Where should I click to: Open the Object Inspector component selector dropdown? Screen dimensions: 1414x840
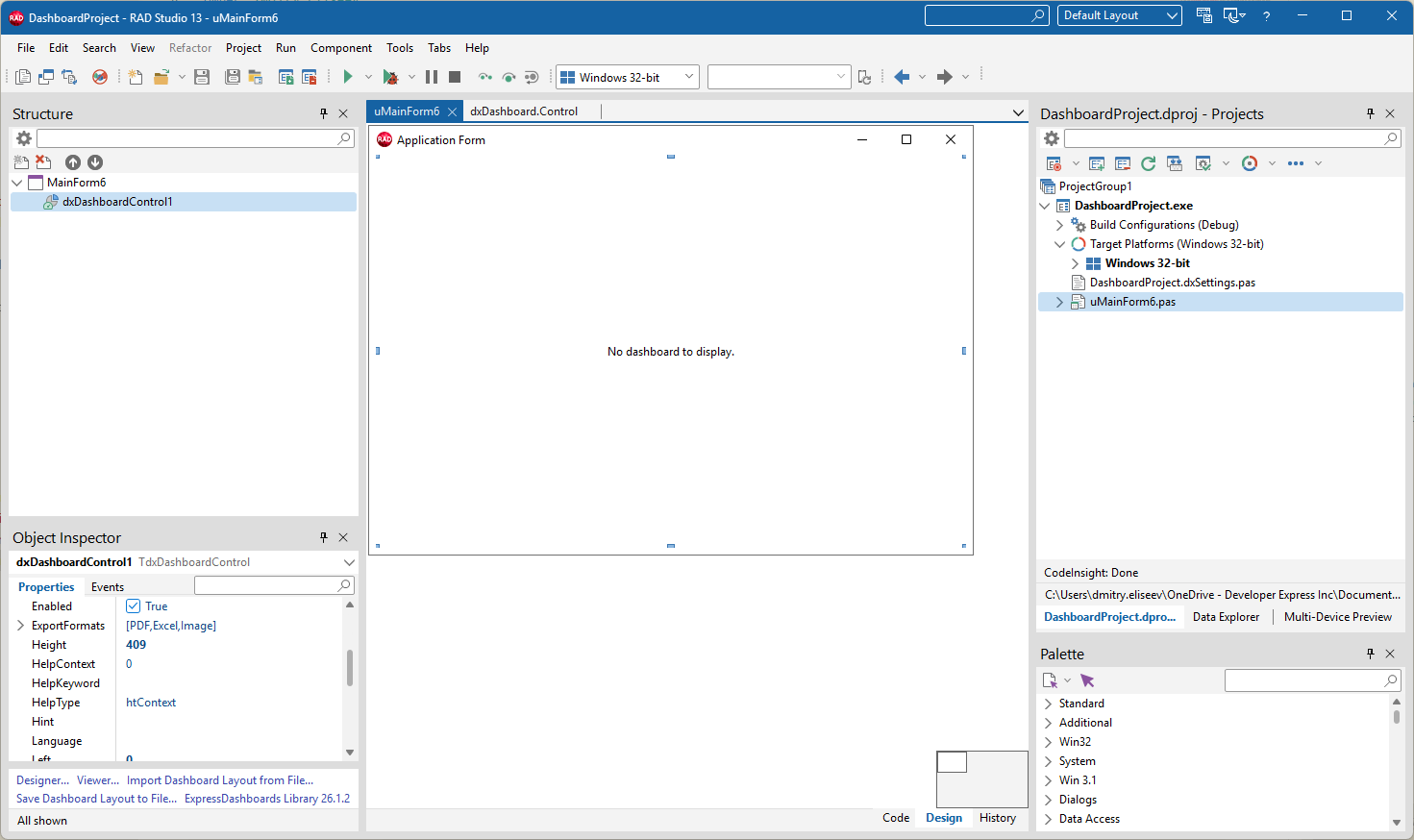[349, 562]
